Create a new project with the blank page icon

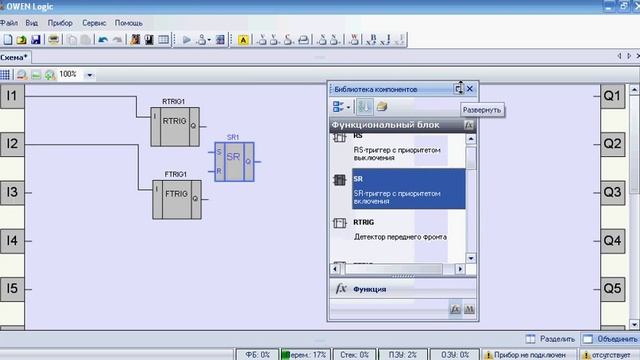[x=8, y=40]
